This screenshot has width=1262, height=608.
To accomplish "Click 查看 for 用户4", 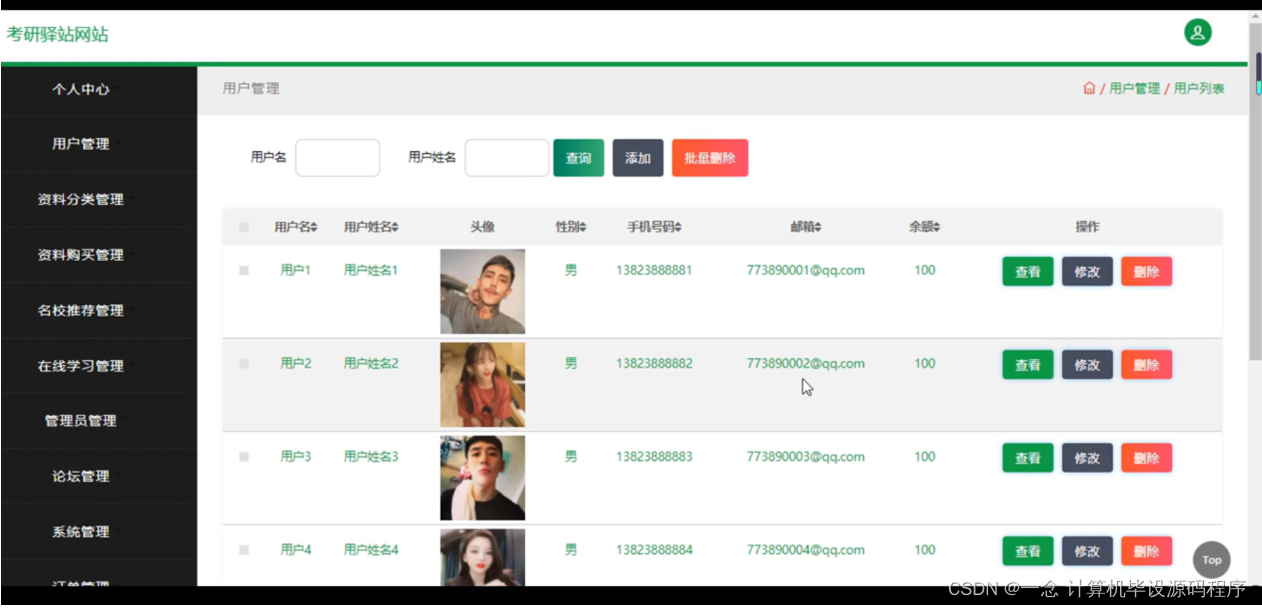I will (1028, 551).
